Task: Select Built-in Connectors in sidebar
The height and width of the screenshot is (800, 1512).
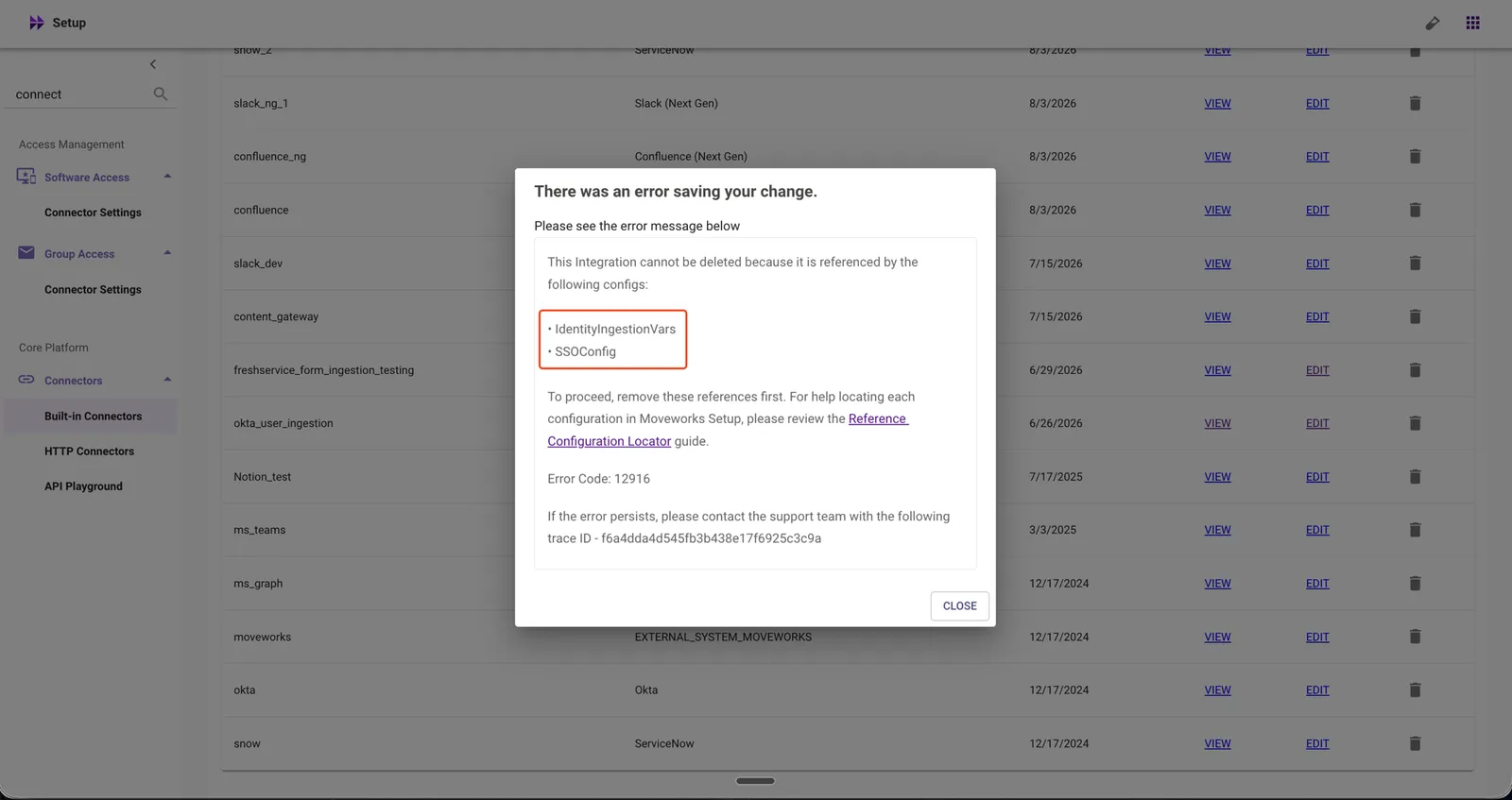Action: [93, 417]
